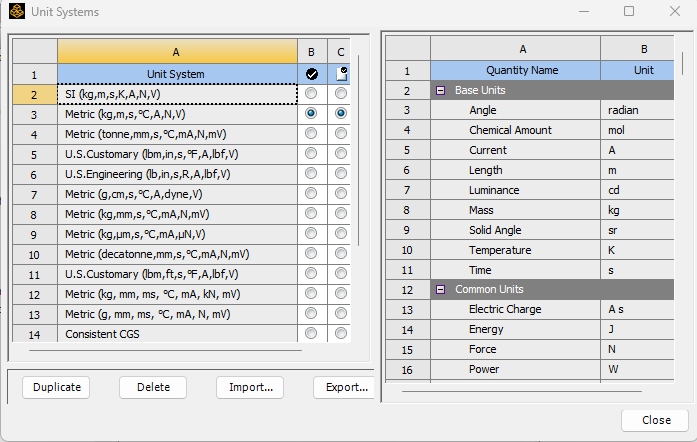Click the vertical scrollbar of quantity table
The height and width of the screenshot is (442, 697).
pyautogui.click(x=682, y=64)
